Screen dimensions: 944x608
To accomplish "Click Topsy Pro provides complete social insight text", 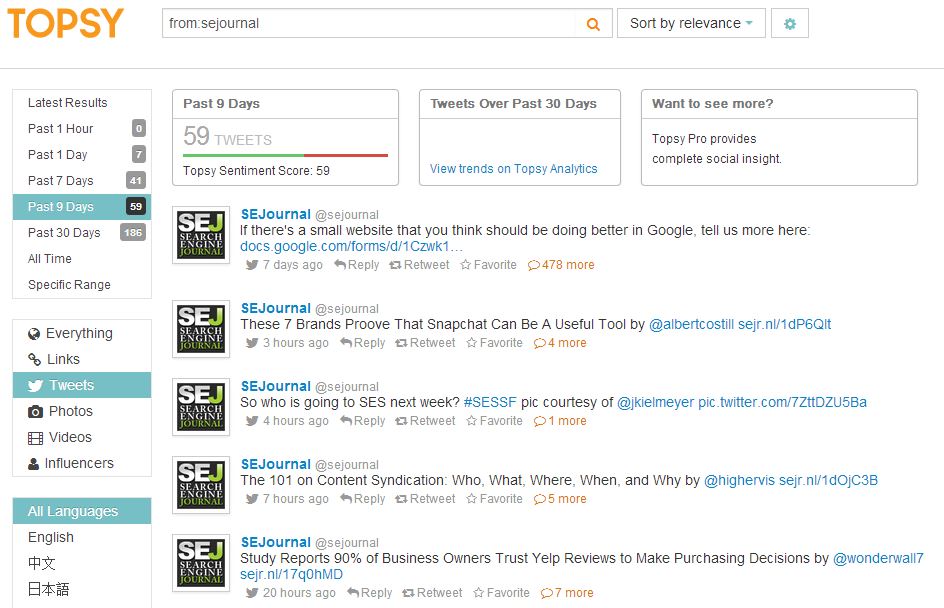I will [716, 149].
